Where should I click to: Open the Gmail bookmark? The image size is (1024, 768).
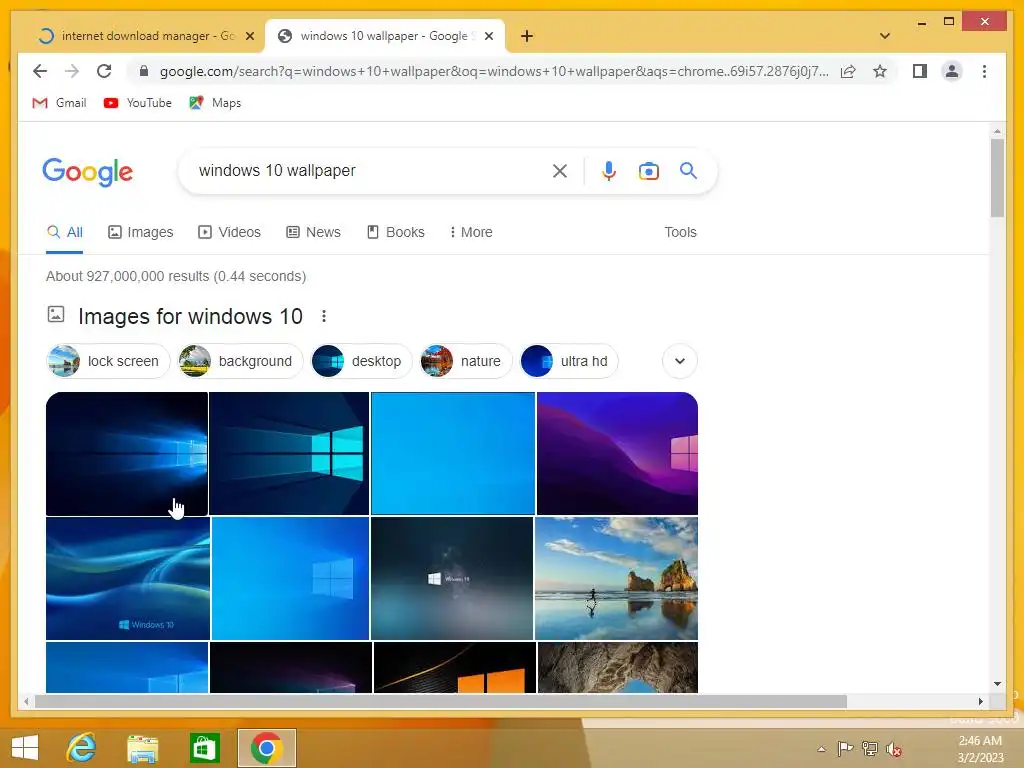tap(59, 103)
